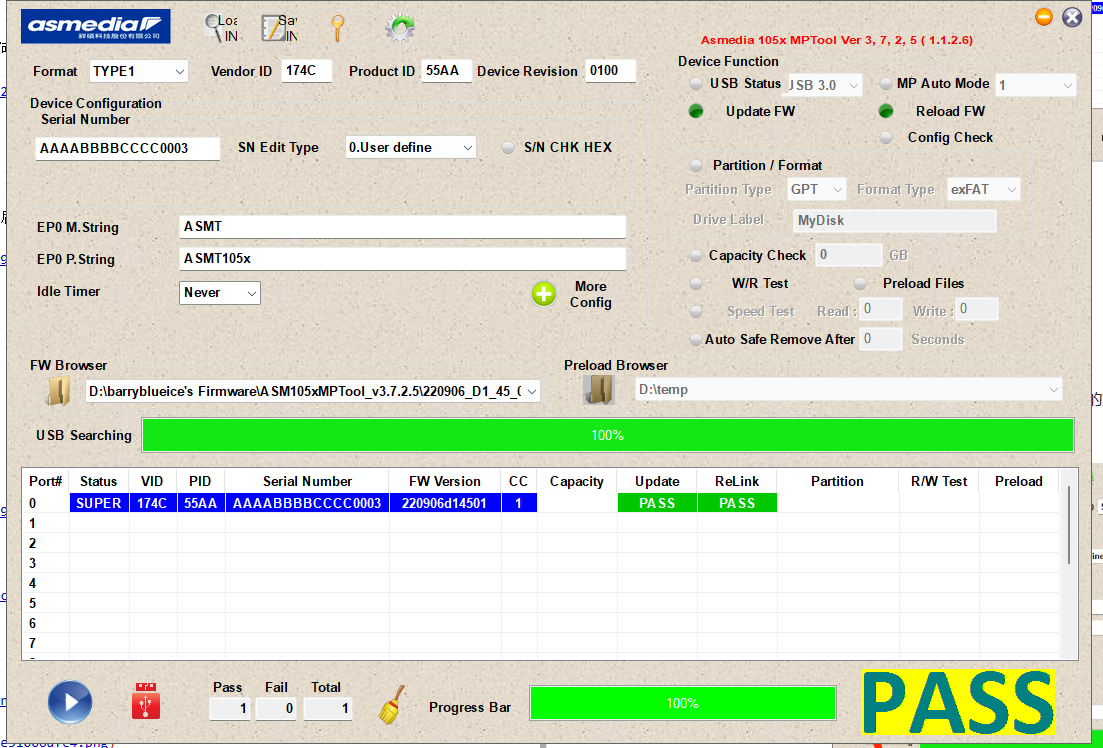The height and width of the screenshot is (748, 1103).
Task: Click the Total count field
Action: 327,709
